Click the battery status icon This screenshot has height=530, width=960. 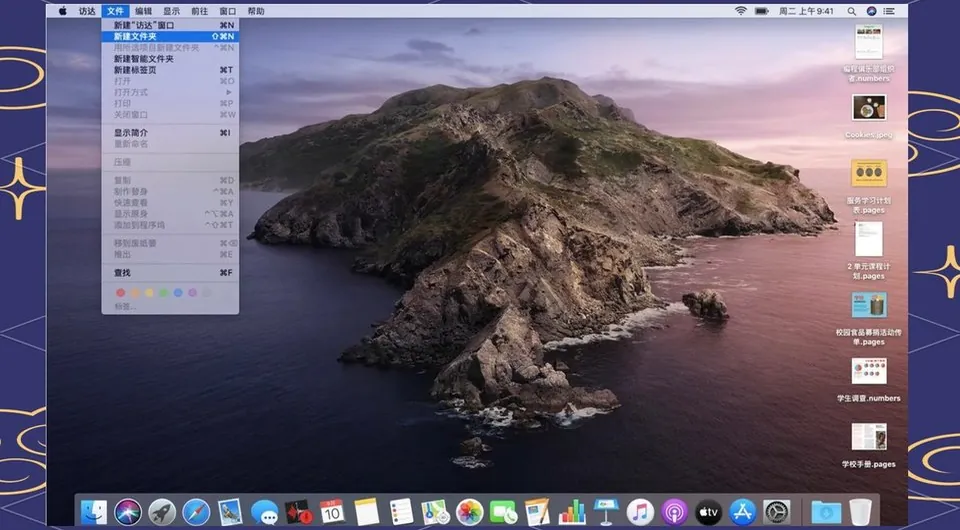[x=762, y=11]
